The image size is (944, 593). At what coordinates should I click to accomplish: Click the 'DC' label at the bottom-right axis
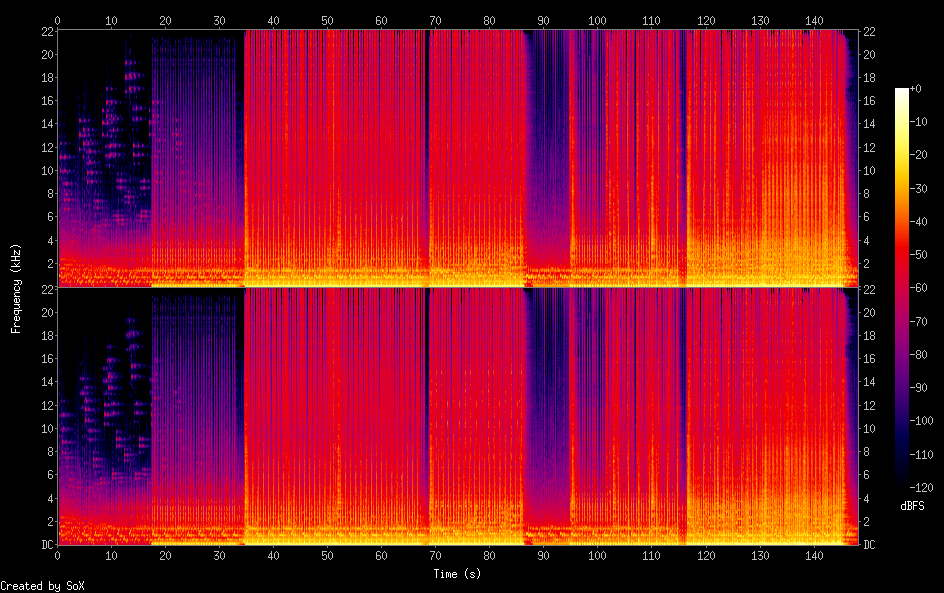point(870,545)
